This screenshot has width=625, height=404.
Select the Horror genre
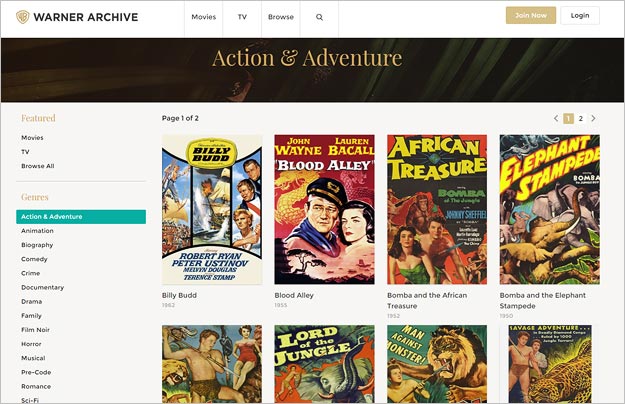pos(31,344)
